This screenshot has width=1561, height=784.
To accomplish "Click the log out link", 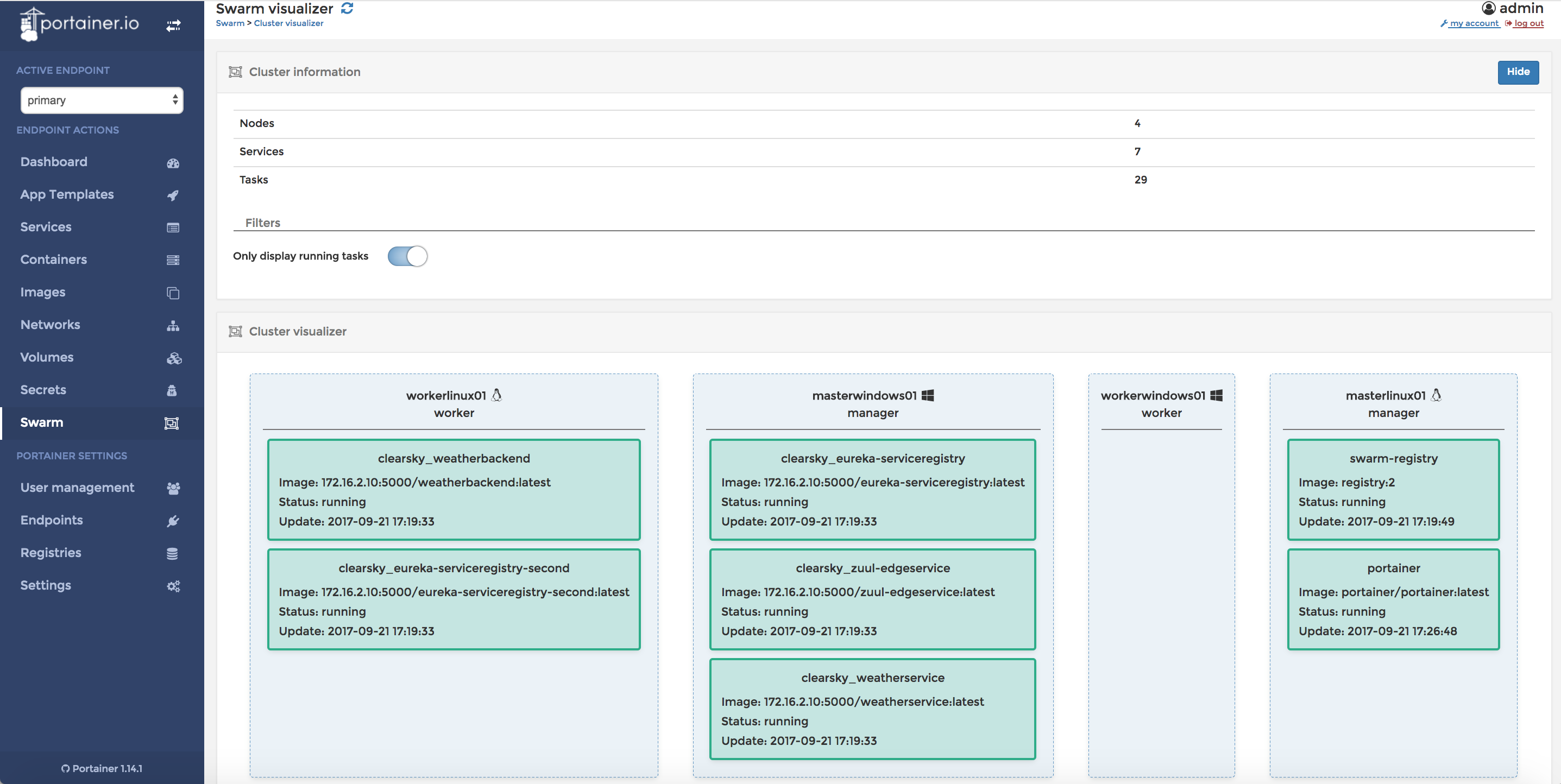I will point(1528,24).
